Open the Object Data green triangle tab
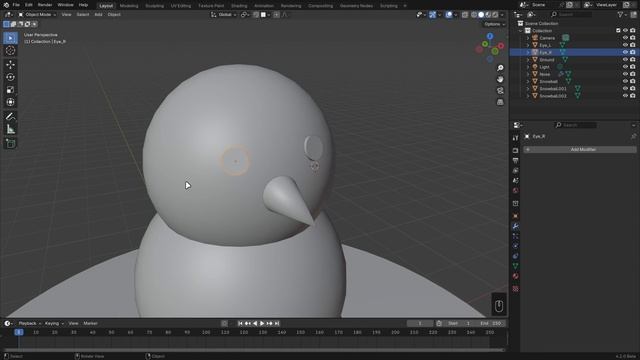Image resolution: width=640 pixels, height=360 pixels. (x=516, y=266)
